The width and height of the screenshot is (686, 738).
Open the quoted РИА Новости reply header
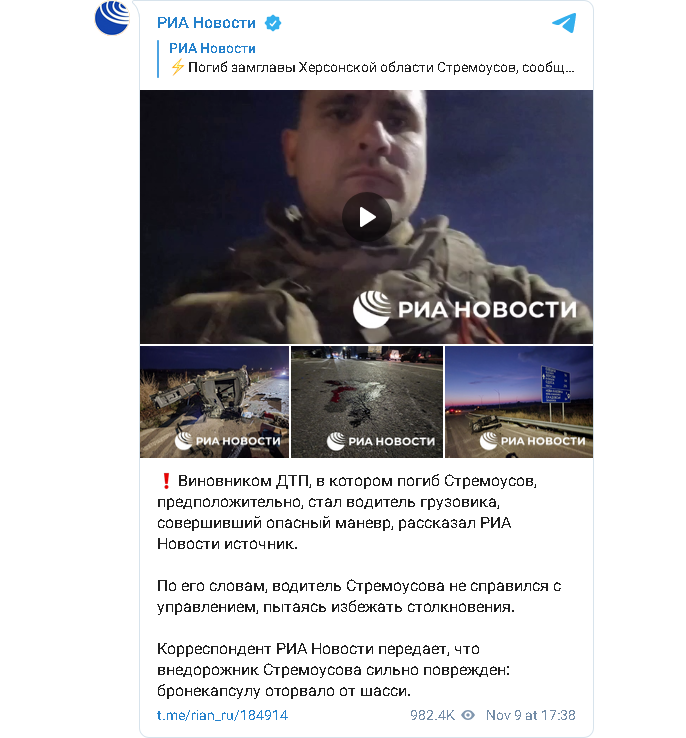(x=212, y=48)
